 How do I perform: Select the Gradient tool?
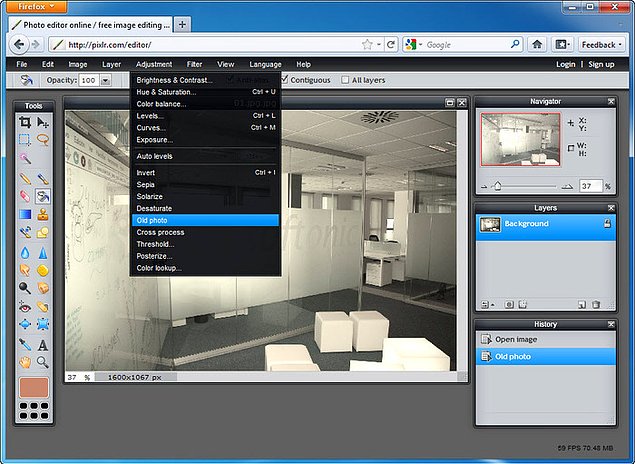[25, 214]
